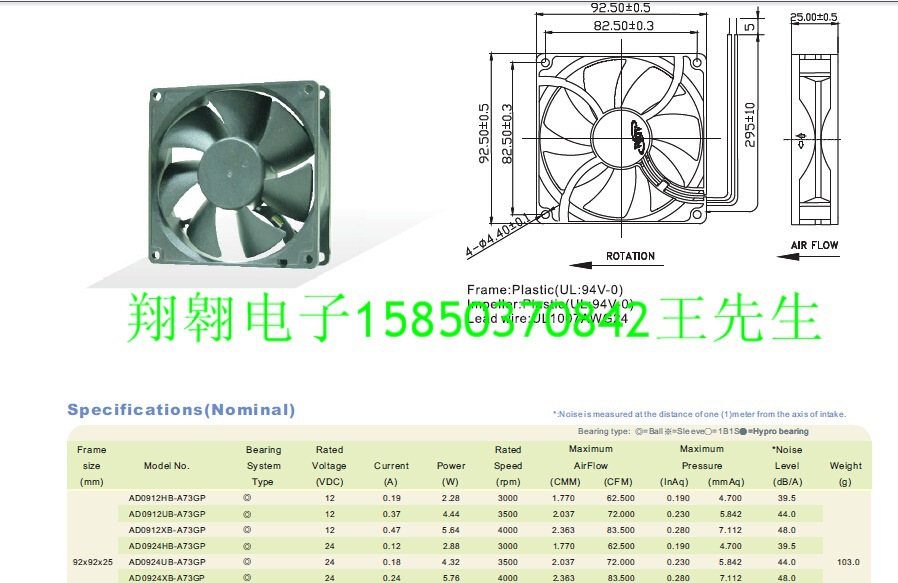Click the '25.00±0.5' thickness dimension
The width and height of the screenshot is (898, 583).
click(x=814, y=17)
